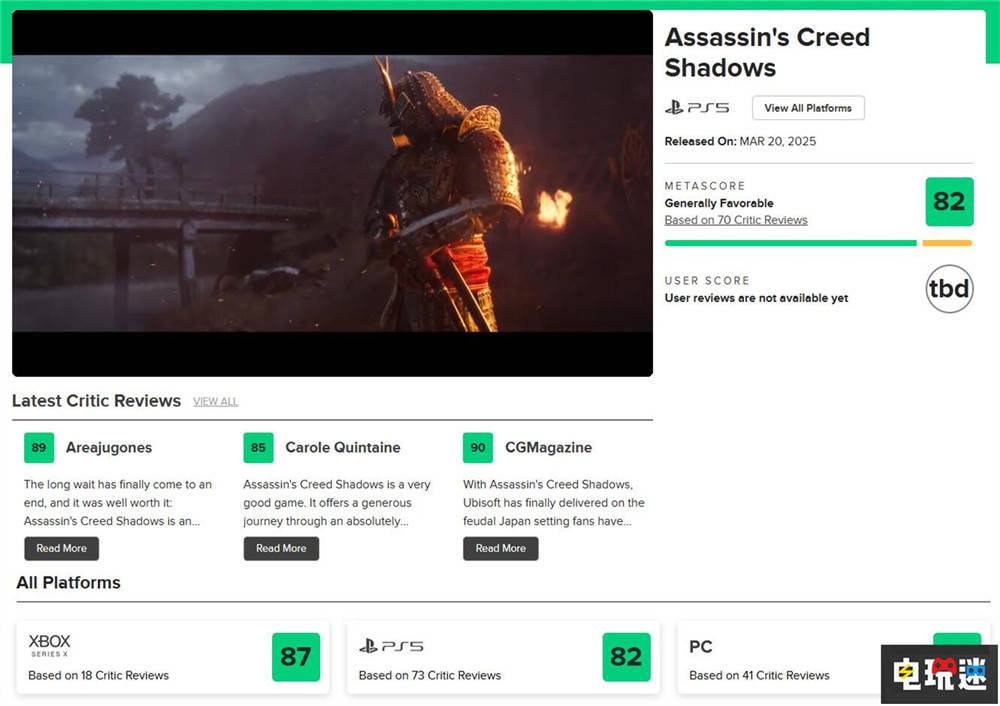Click the 89 score badge for Areajugones
This screenshot has height=706, width=1000.
point(39,447)
